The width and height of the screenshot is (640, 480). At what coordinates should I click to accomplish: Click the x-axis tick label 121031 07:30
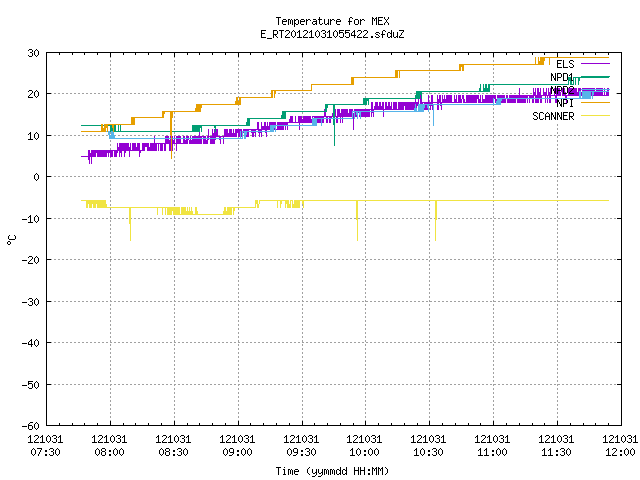45,446
